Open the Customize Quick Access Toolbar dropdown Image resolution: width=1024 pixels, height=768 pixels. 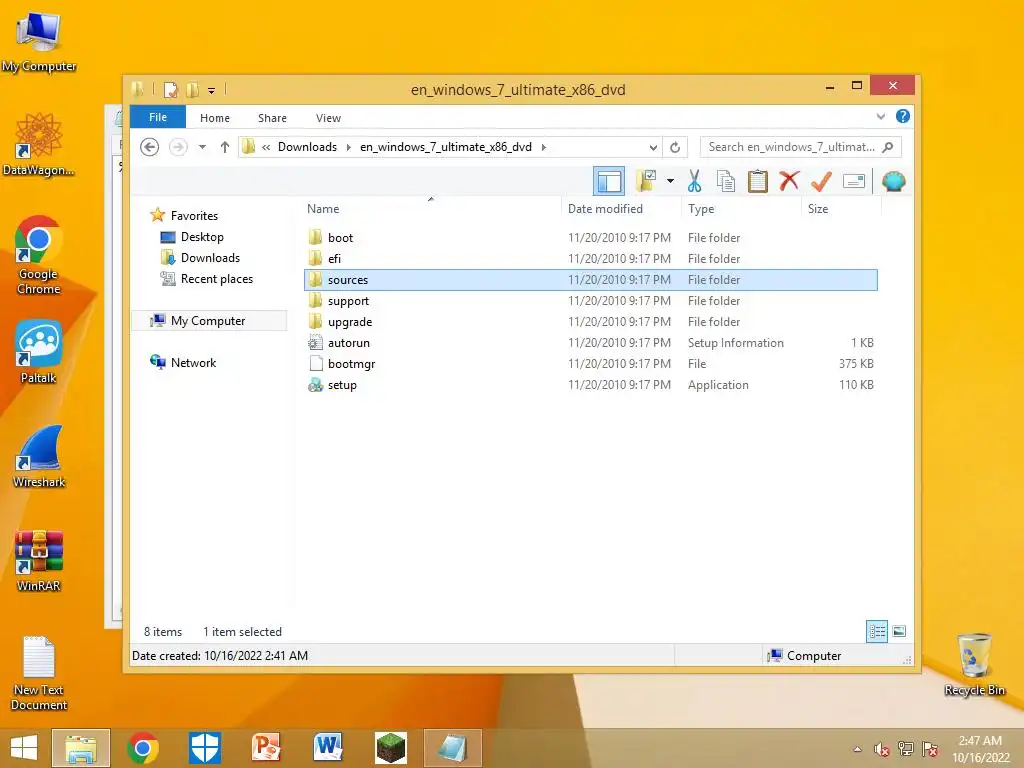coord(212,91)
